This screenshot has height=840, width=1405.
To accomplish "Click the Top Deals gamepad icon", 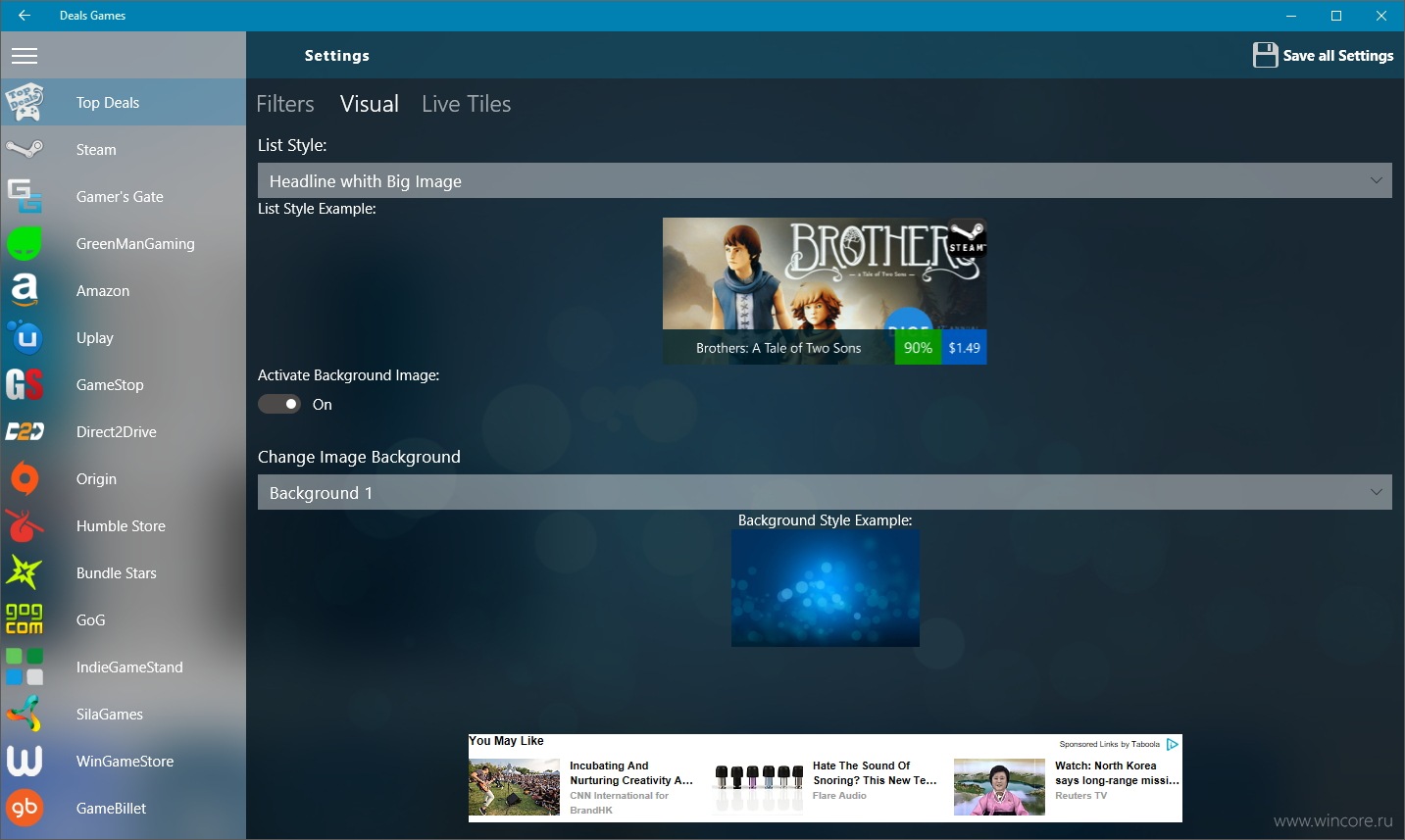I will pos(25,102).
